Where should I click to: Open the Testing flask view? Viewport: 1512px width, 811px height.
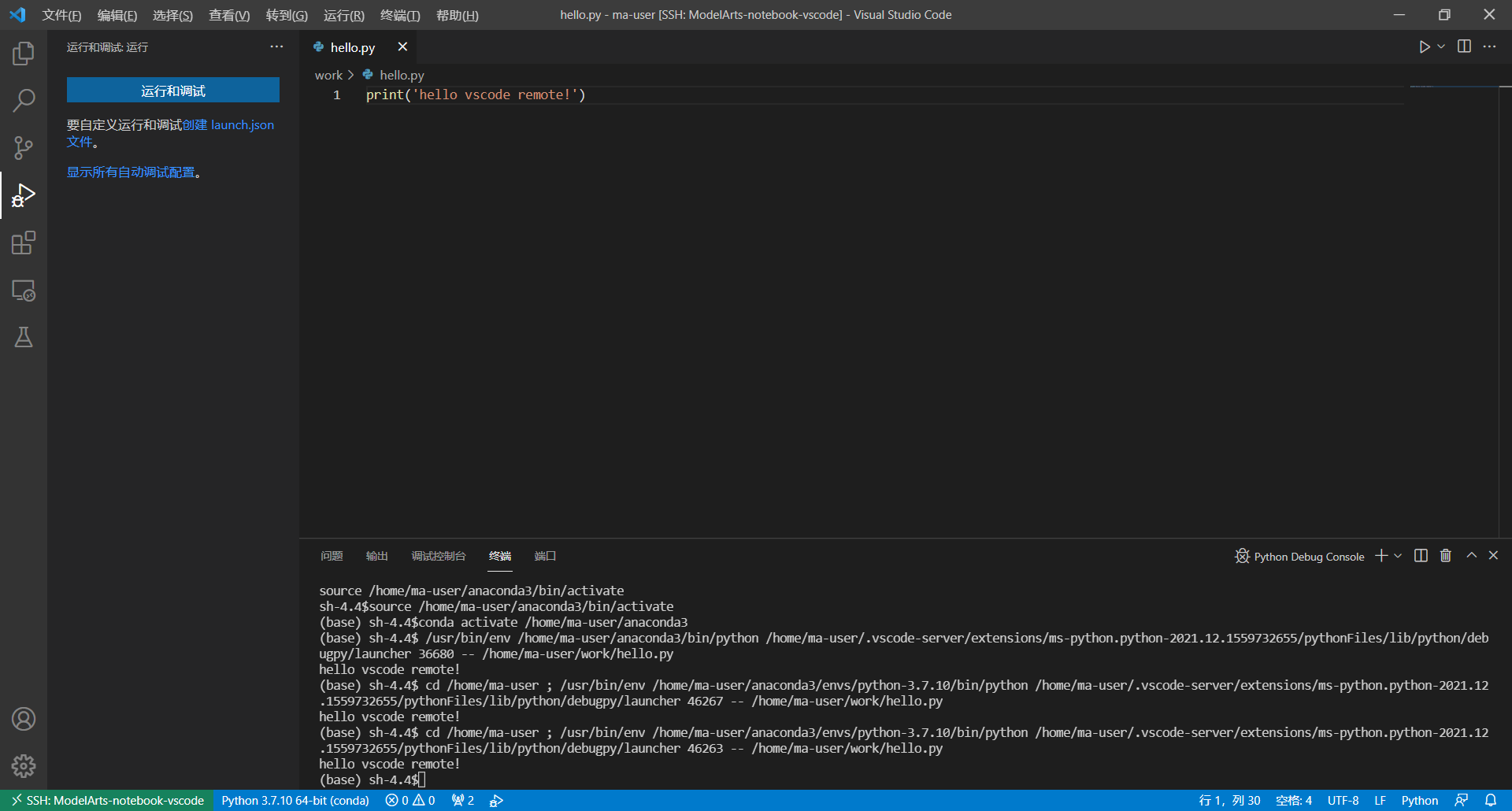pyautogui.click(x=24, y=338)
